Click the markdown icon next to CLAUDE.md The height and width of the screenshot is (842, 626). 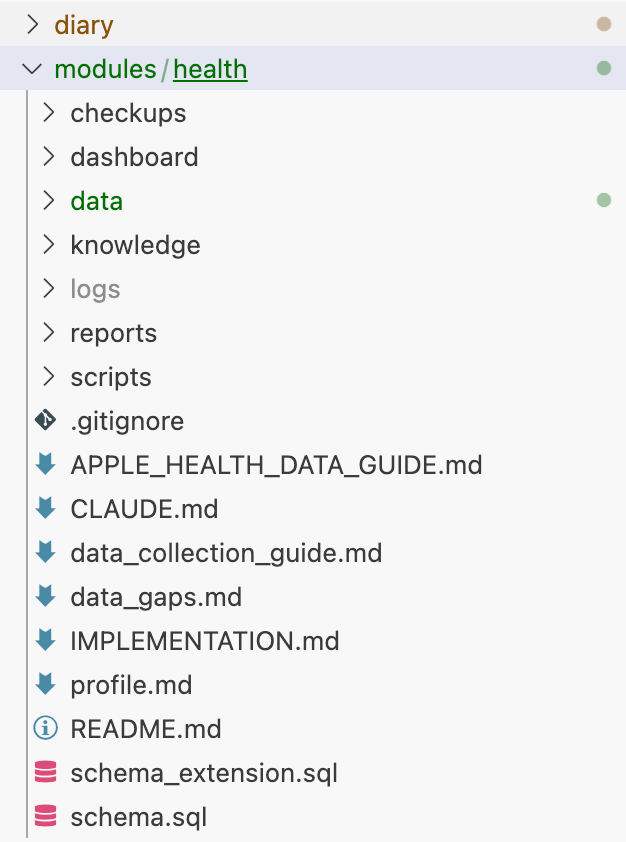[x=45, y=509]
